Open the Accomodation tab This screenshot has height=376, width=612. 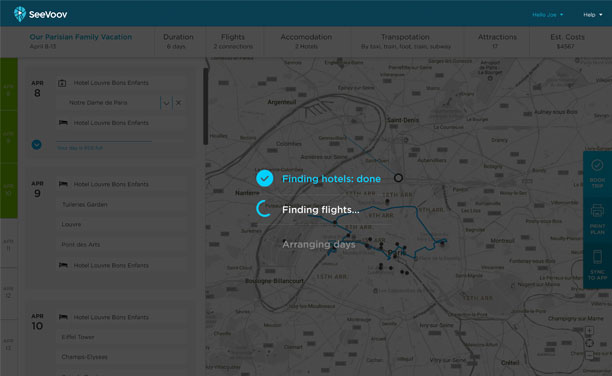pos(306,41)
